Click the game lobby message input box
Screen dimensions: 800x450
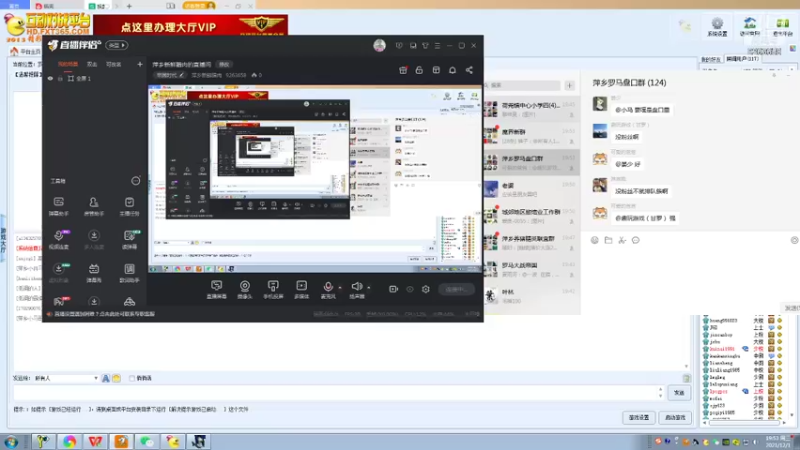[x=335, y=392]
